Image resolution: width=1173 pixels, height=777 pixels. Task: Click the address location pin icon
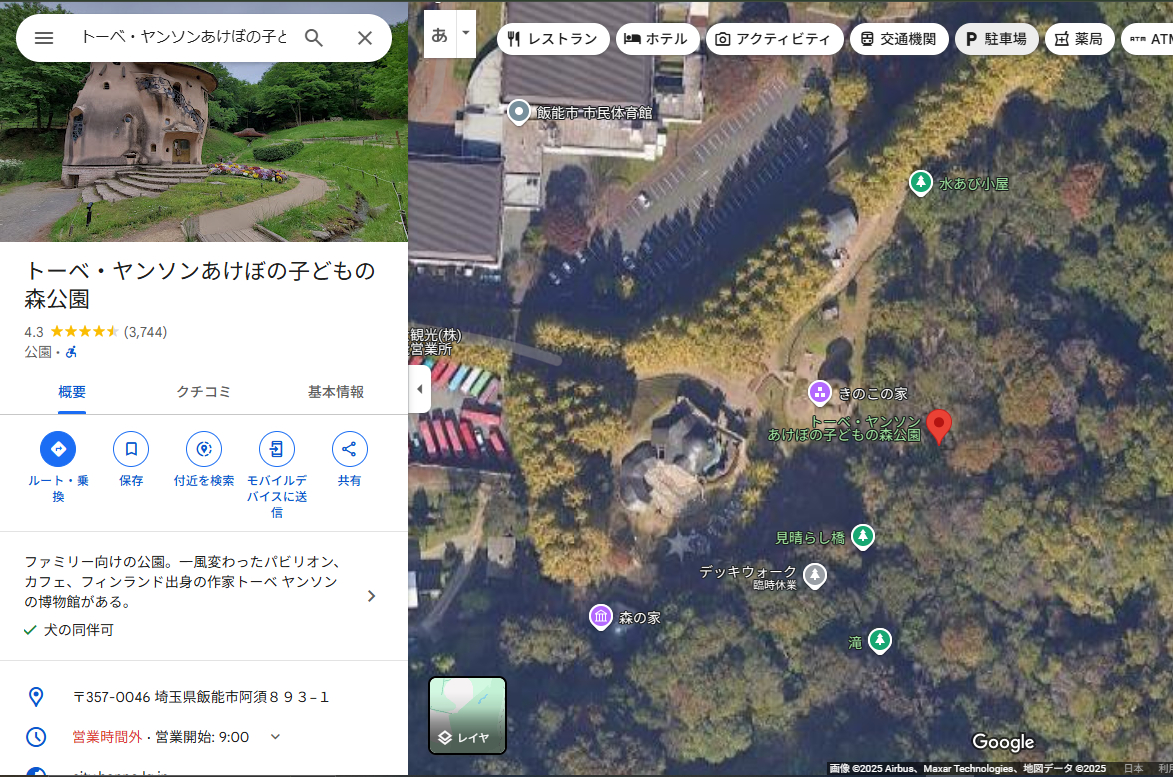click(36, 697)
